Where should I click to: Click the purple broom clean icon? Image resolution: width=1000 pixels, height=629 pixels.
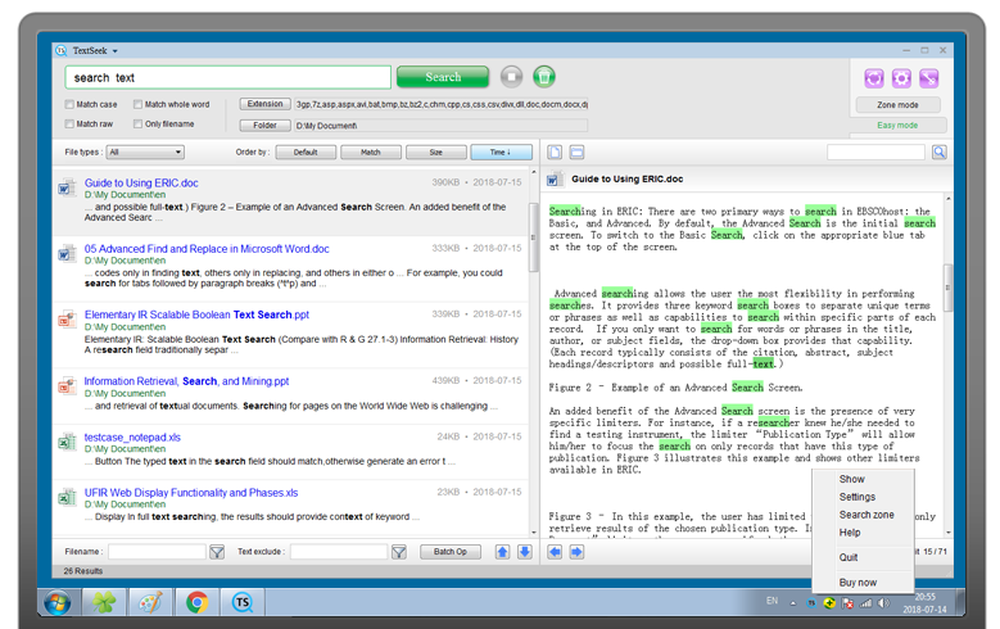[x=929, y=78]
